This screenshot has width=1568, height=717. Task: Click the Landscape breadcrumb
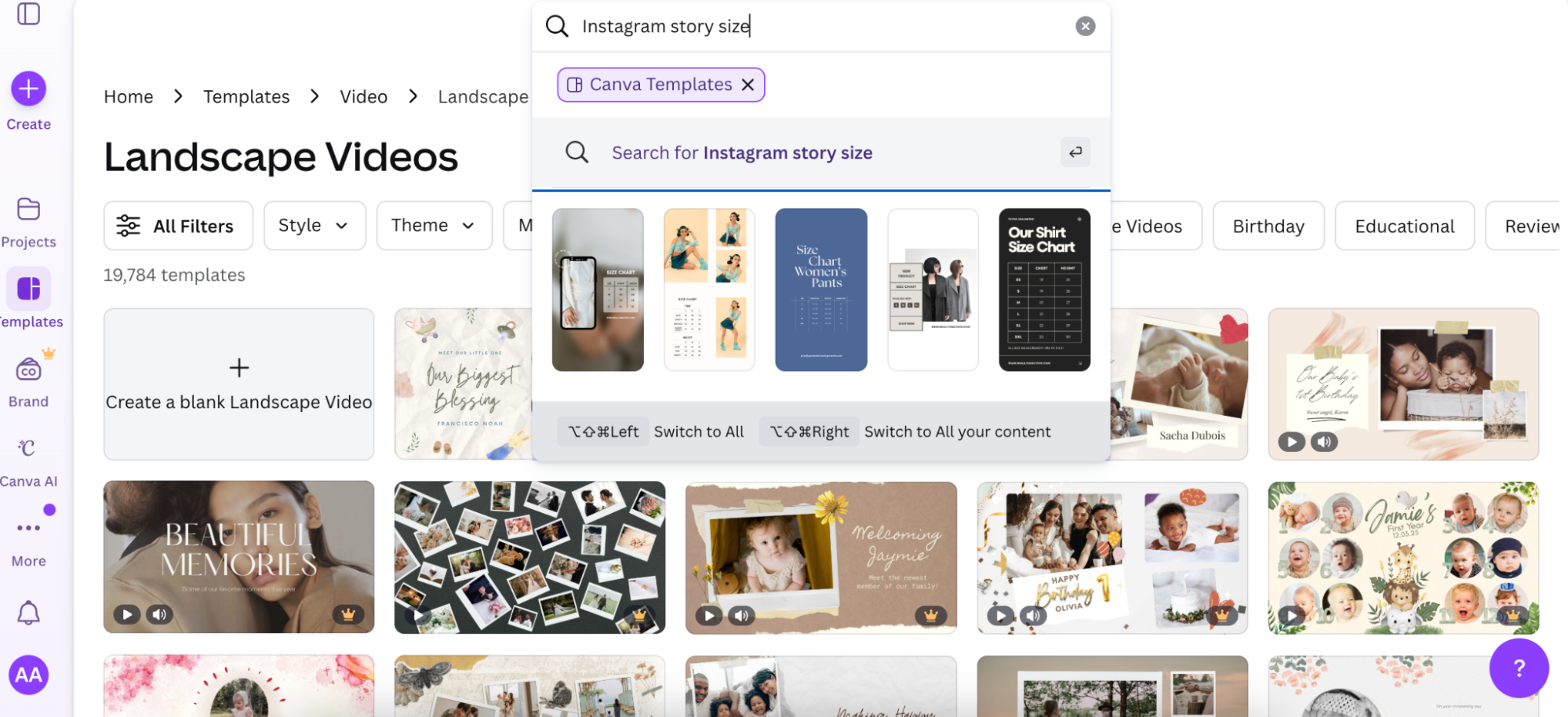[483, 96]
